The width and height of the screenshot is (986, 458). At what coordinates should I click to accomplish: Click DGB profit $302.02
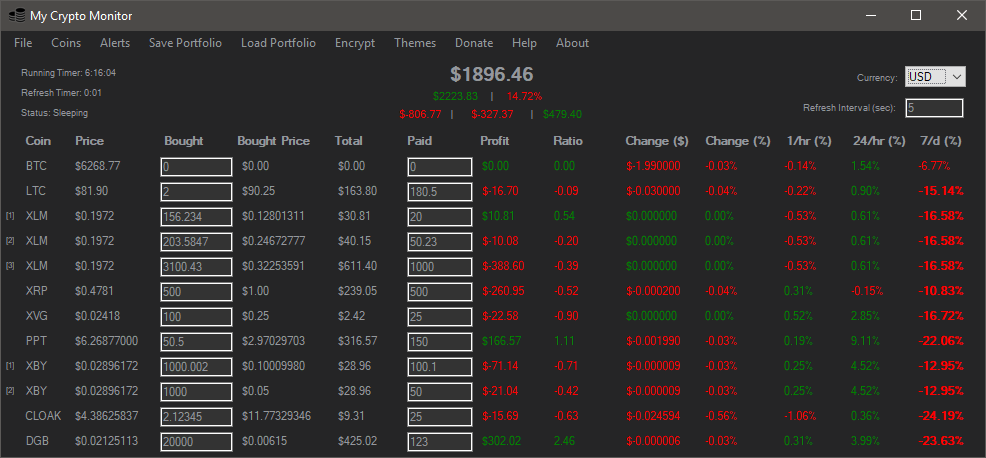502,442
